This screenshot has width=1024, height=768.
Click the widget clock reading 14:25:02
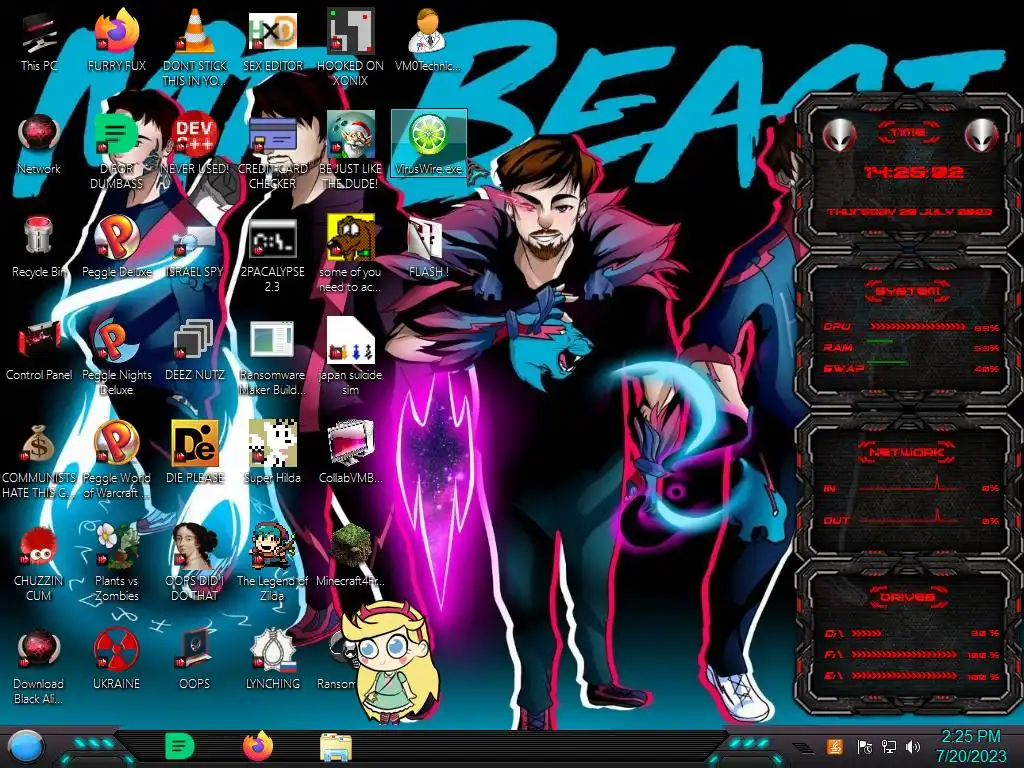click(912, 172)
